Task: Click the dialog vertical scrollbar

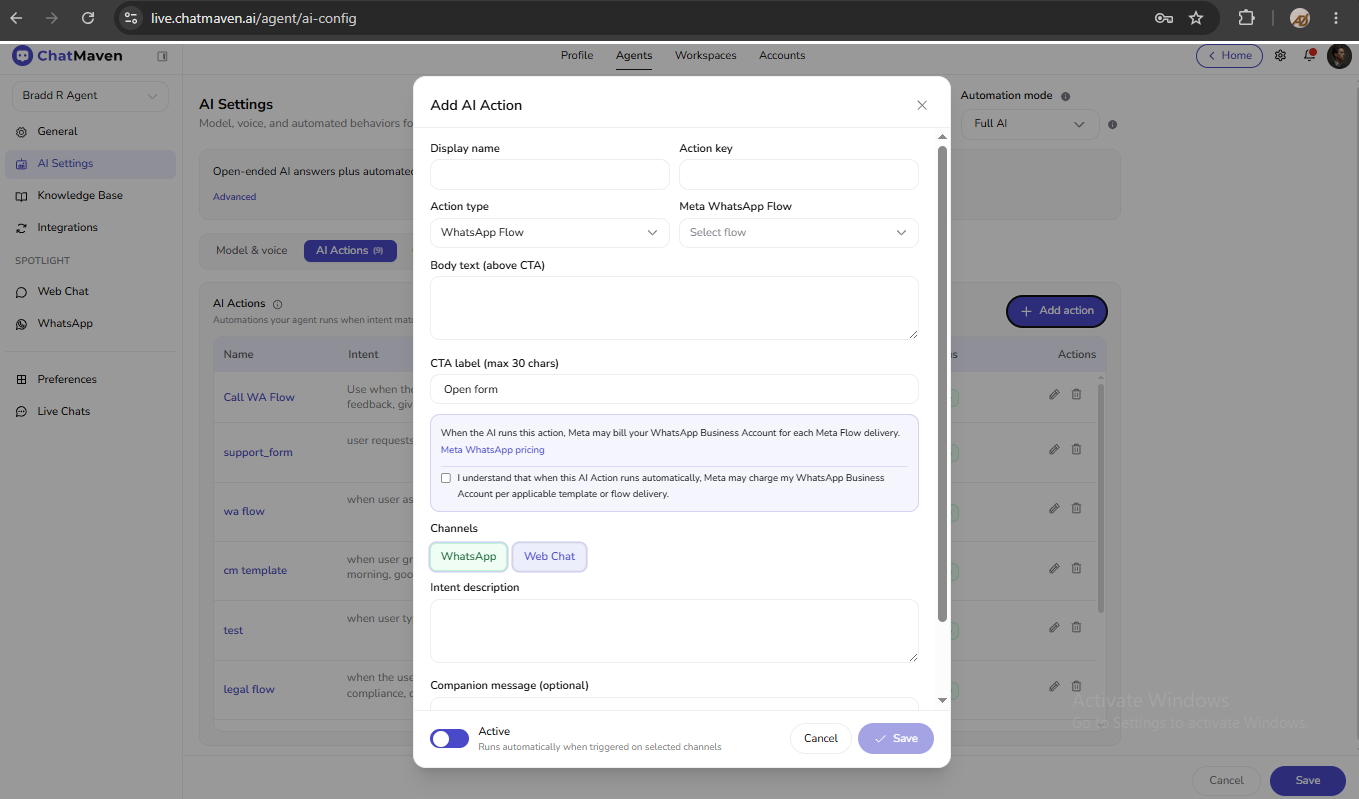Action: pyautogui.click(x=942, y=382)
